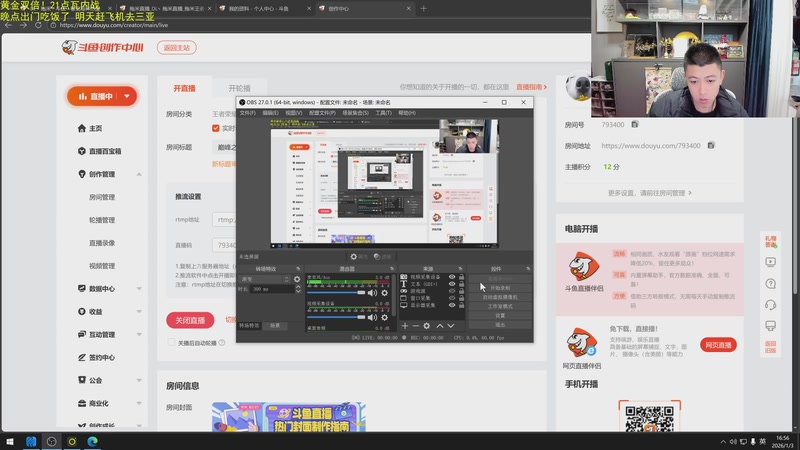Remove selected OBS source with minus
The image size is (800, 450).
(x=415, y=326)
